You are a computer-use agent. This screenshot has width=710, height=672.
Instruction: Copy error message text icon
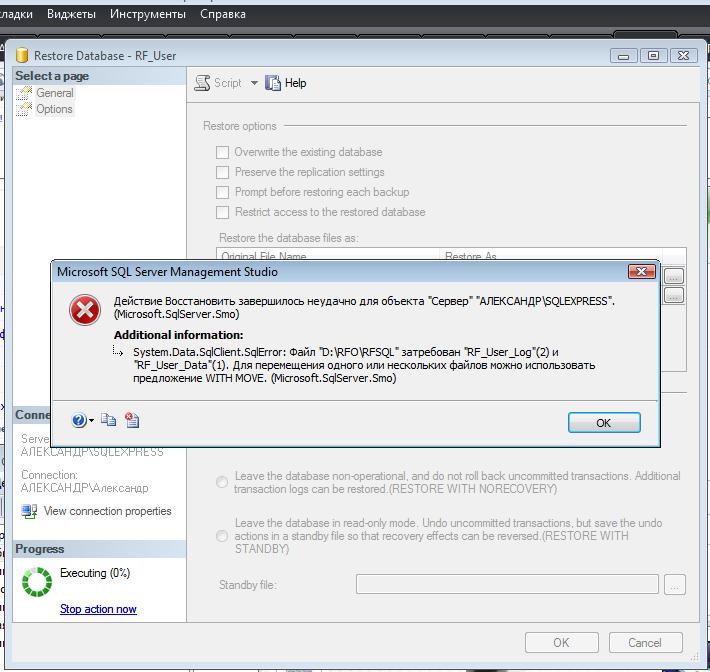coord(108,420)
